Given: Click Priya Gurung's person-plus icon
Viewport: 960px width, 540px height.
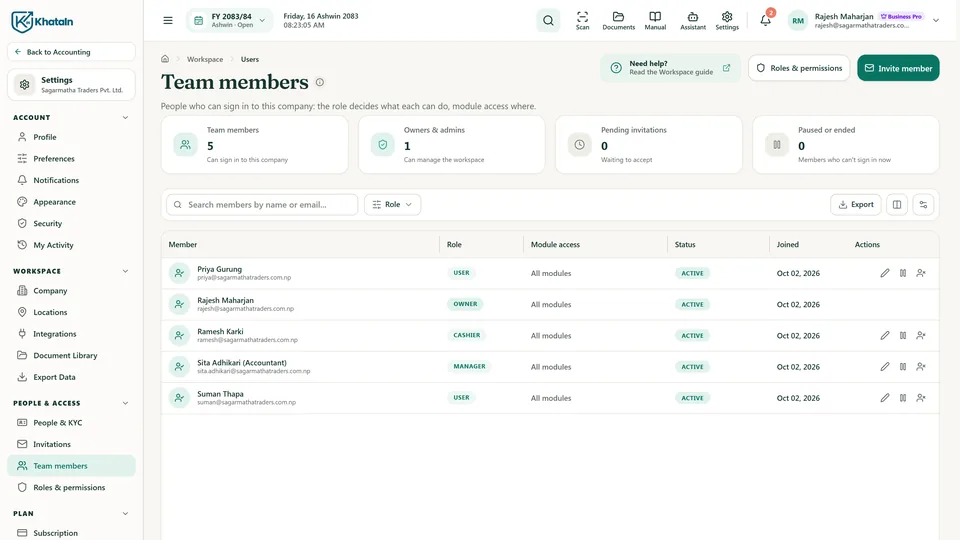Looking at the screenshot, I should coord(921,273).
